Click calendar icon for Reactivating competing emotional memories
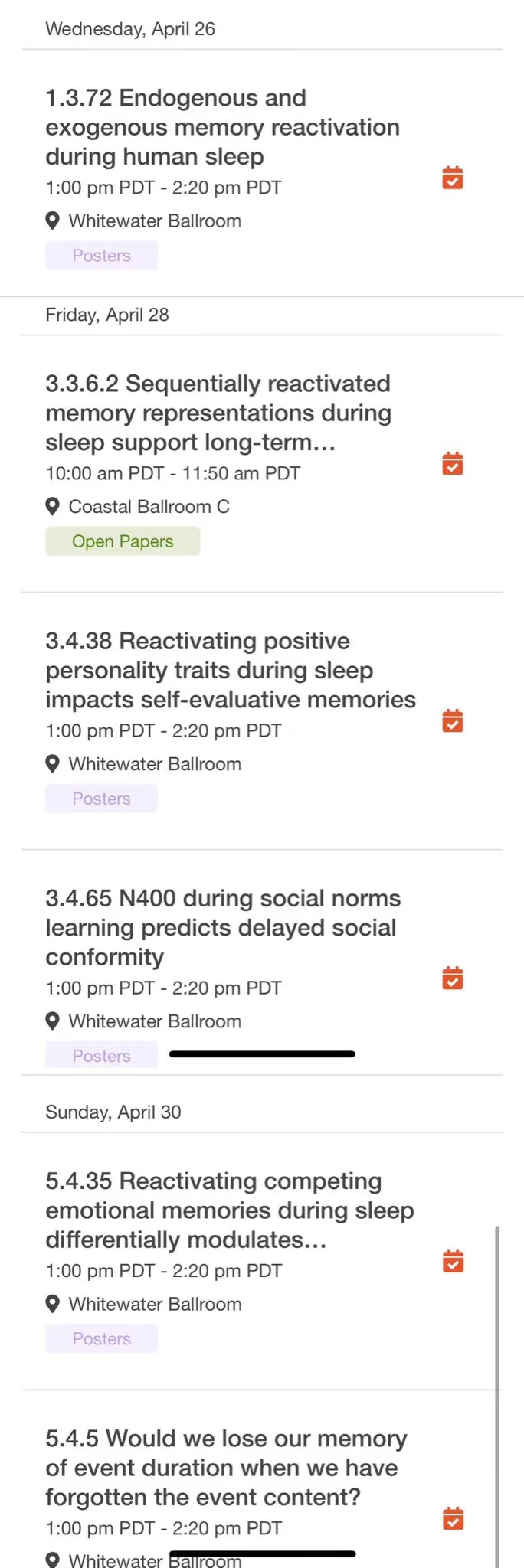 point(454,1260)
